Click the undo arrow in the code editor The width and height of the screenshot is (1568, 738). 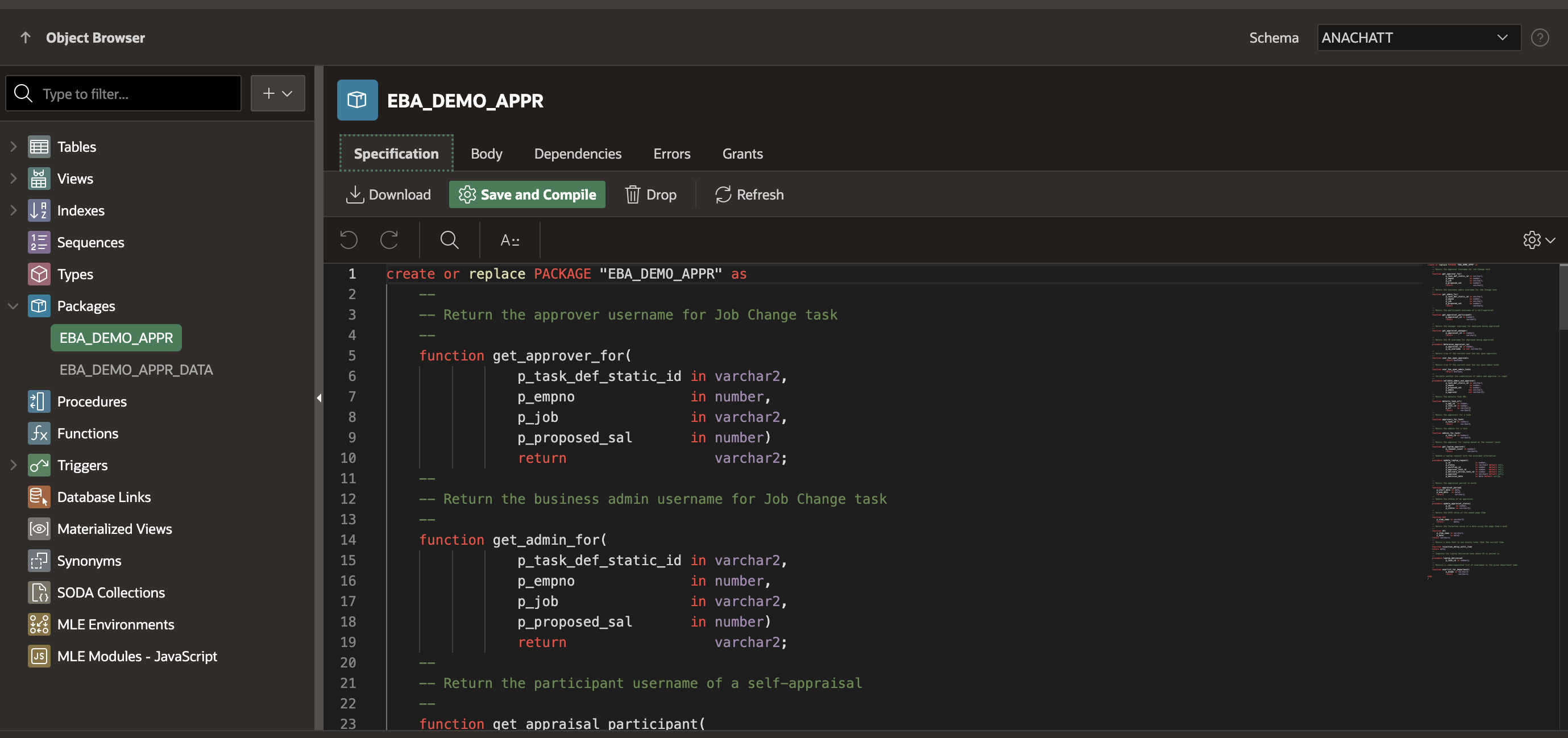click(x=347, y=239)
